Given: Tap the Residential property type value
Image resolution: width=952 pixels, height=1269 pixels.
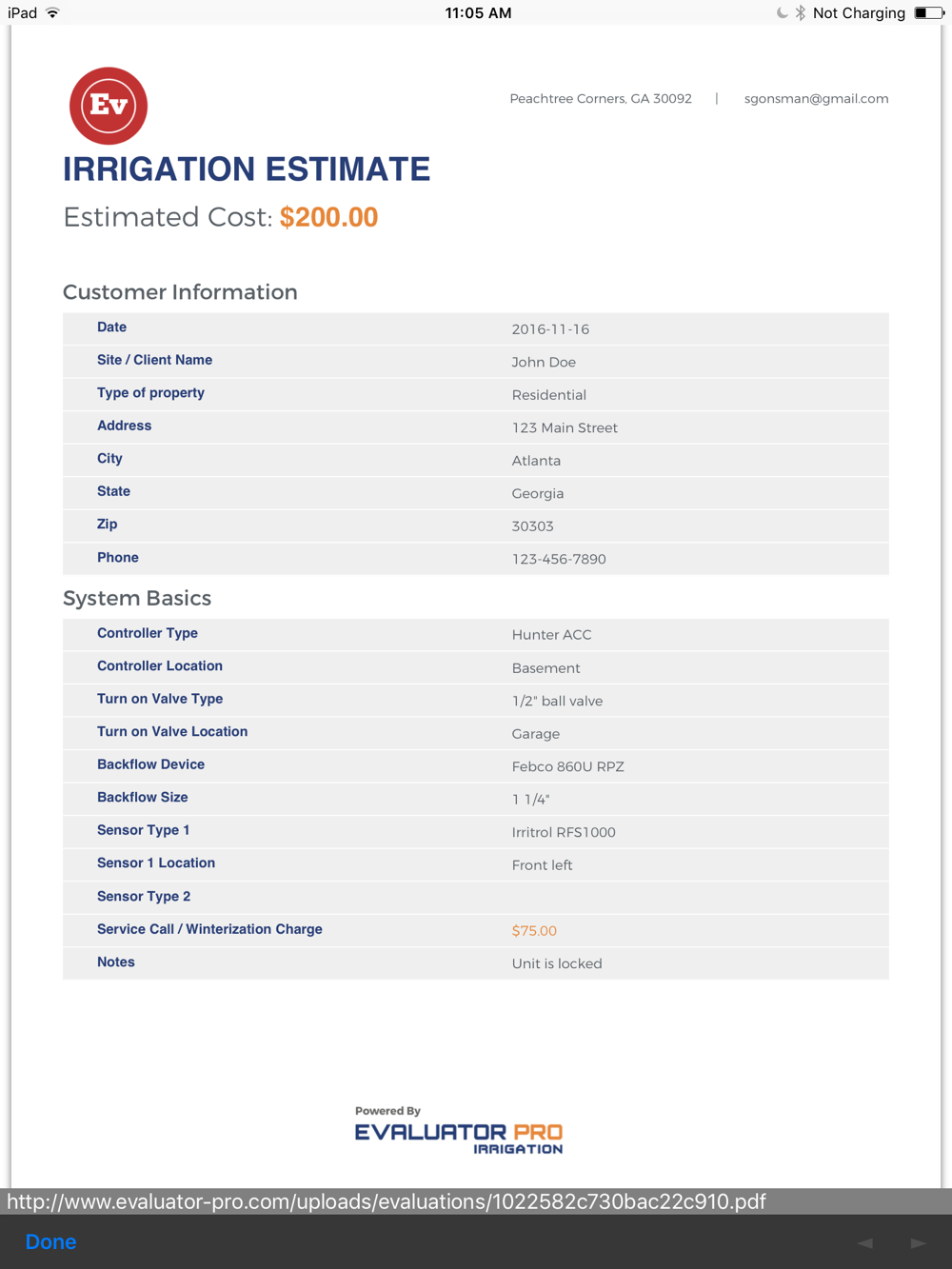Looking at the screenshot, I should (548, 395).
